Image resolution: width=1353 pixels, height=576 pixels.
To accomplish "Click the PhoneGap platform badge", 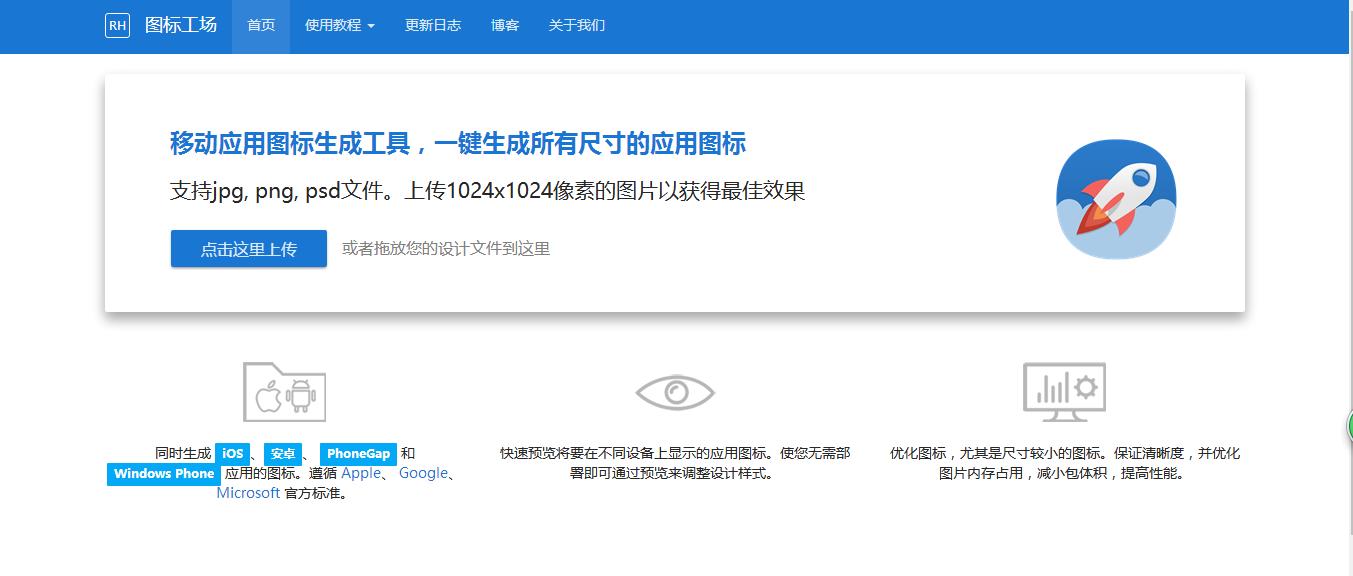I will [x=359, y=453].
